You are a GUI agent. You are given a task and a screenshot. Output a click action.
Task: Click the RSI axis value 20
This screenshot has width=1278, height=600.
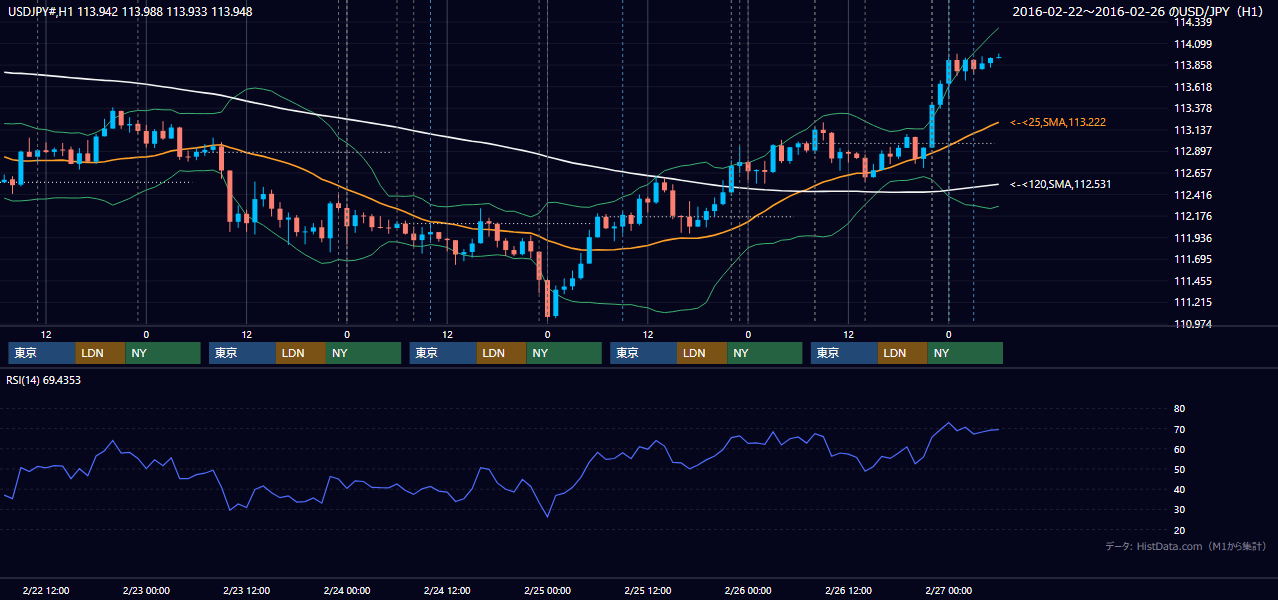pos(1180,530)
